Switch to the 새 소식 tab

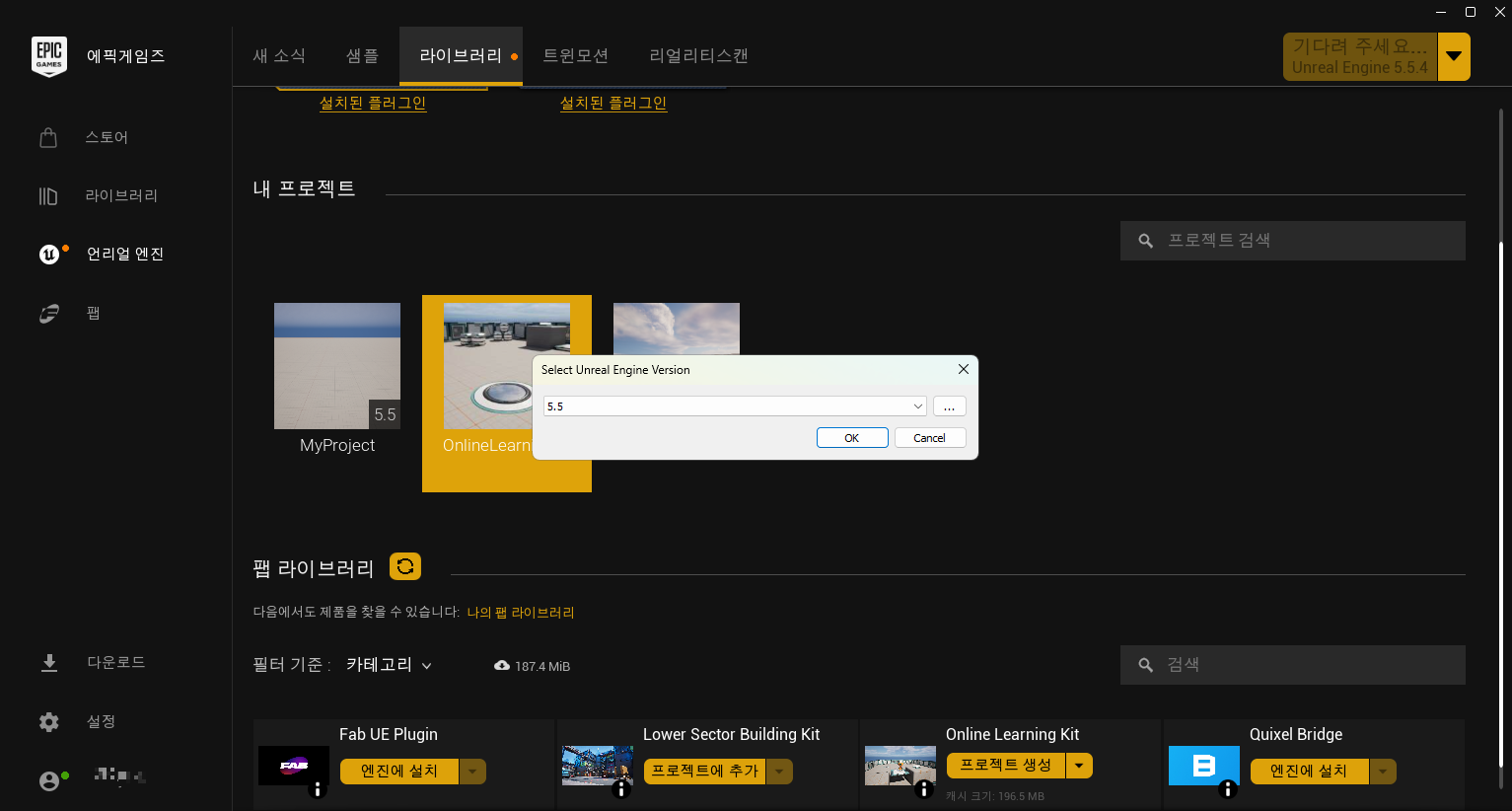[279, 56]
